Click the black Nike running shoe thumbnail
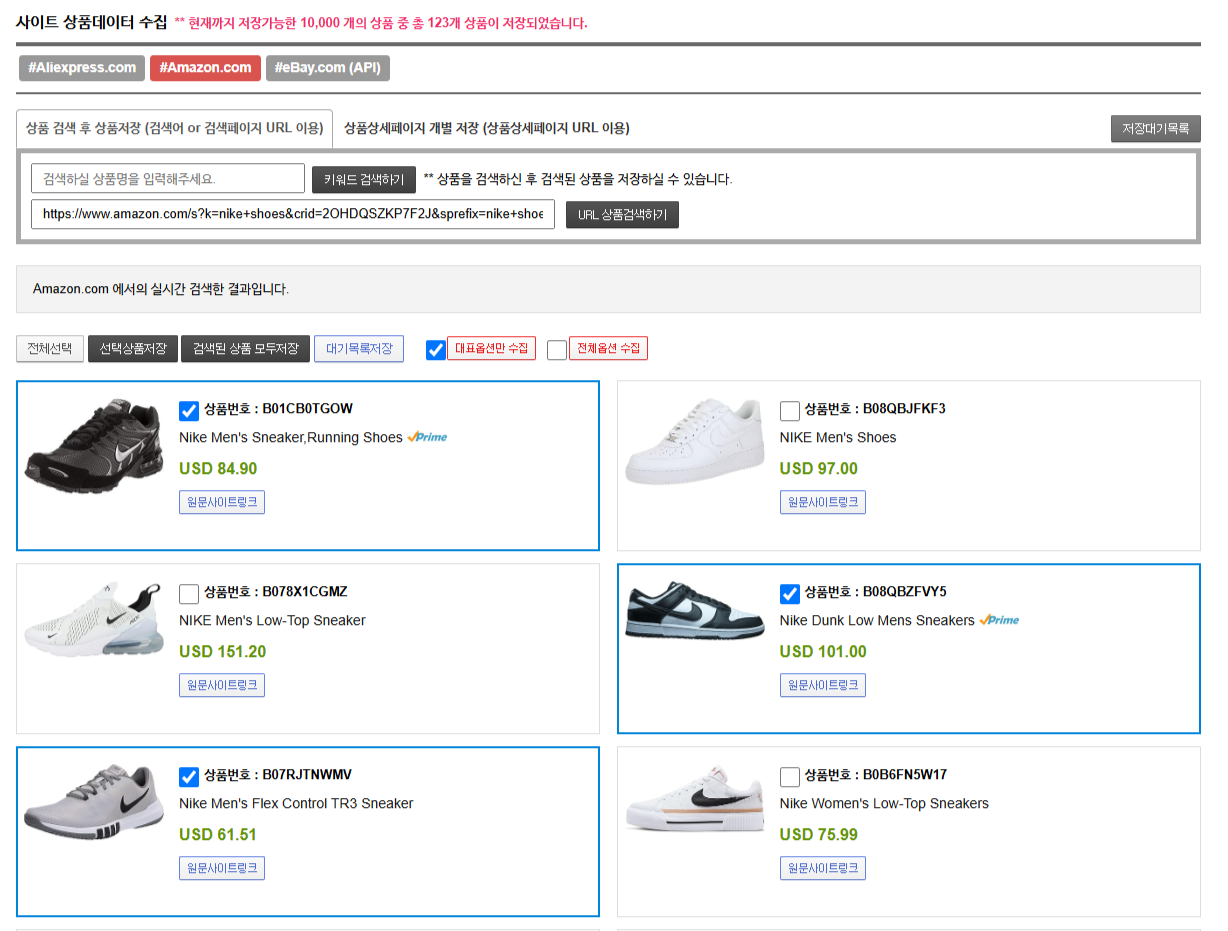The image size is (1228, 931). tap(93, 439)
